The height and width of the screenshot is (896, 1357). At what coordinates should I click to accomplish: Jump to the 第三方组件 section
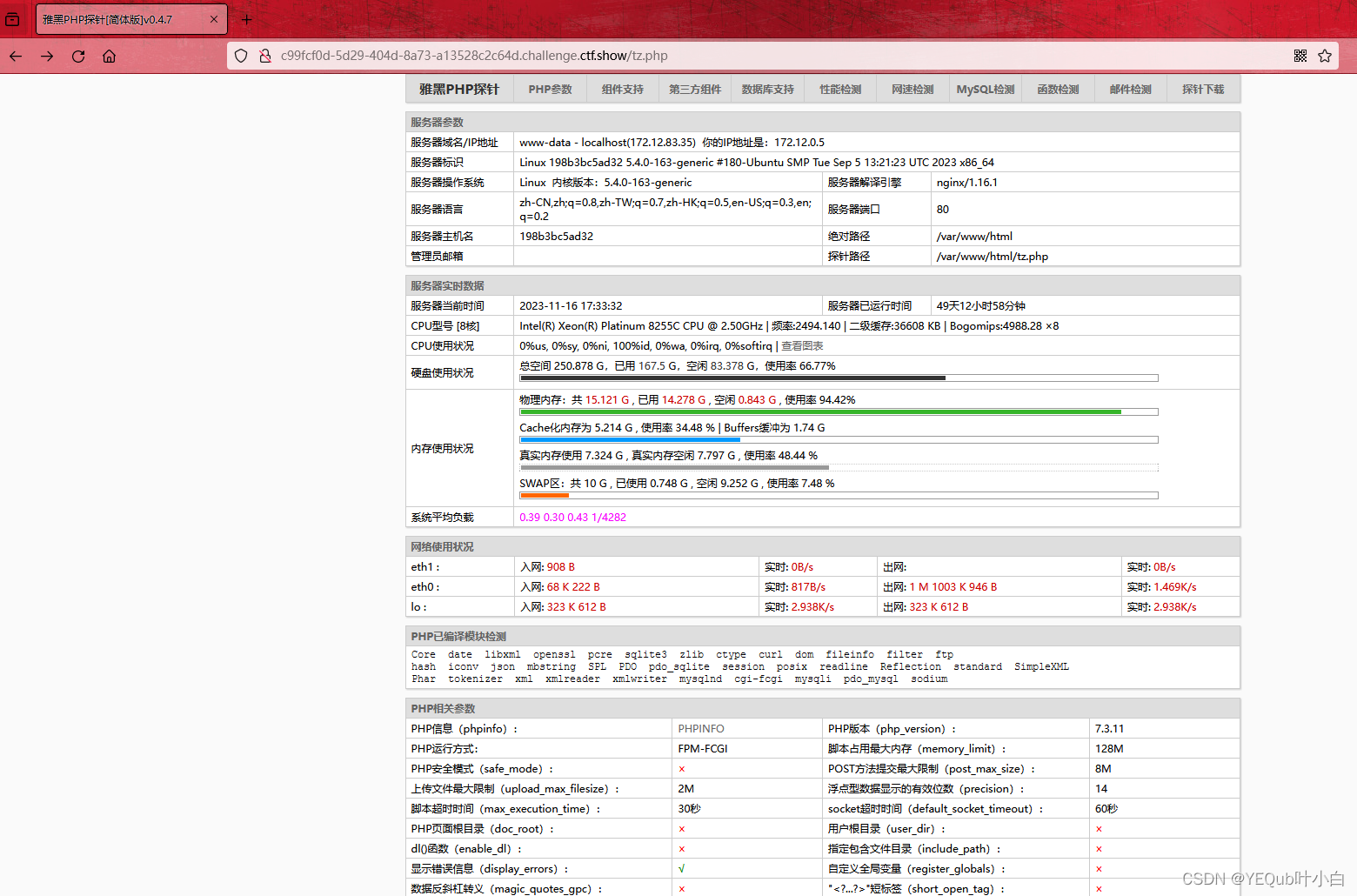695,90
